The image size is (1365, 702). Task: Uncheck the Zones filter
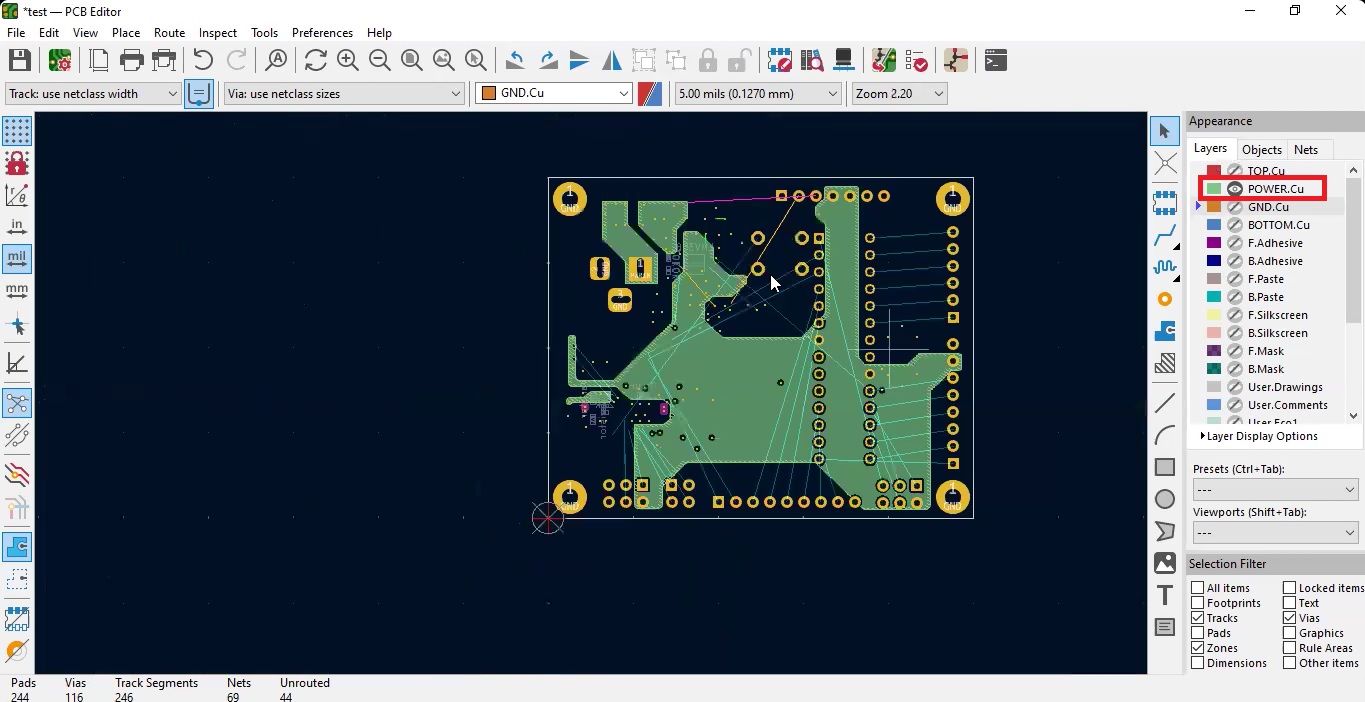1198,648
